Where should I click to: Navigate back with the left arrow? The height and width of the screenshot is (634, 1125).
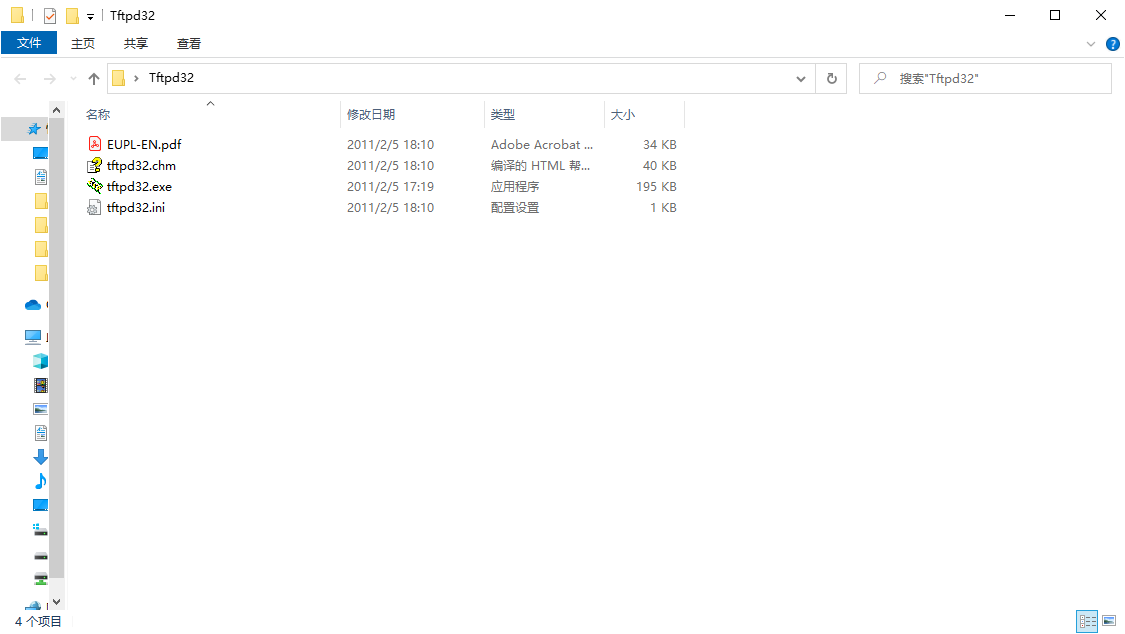(x=20, y=78)
